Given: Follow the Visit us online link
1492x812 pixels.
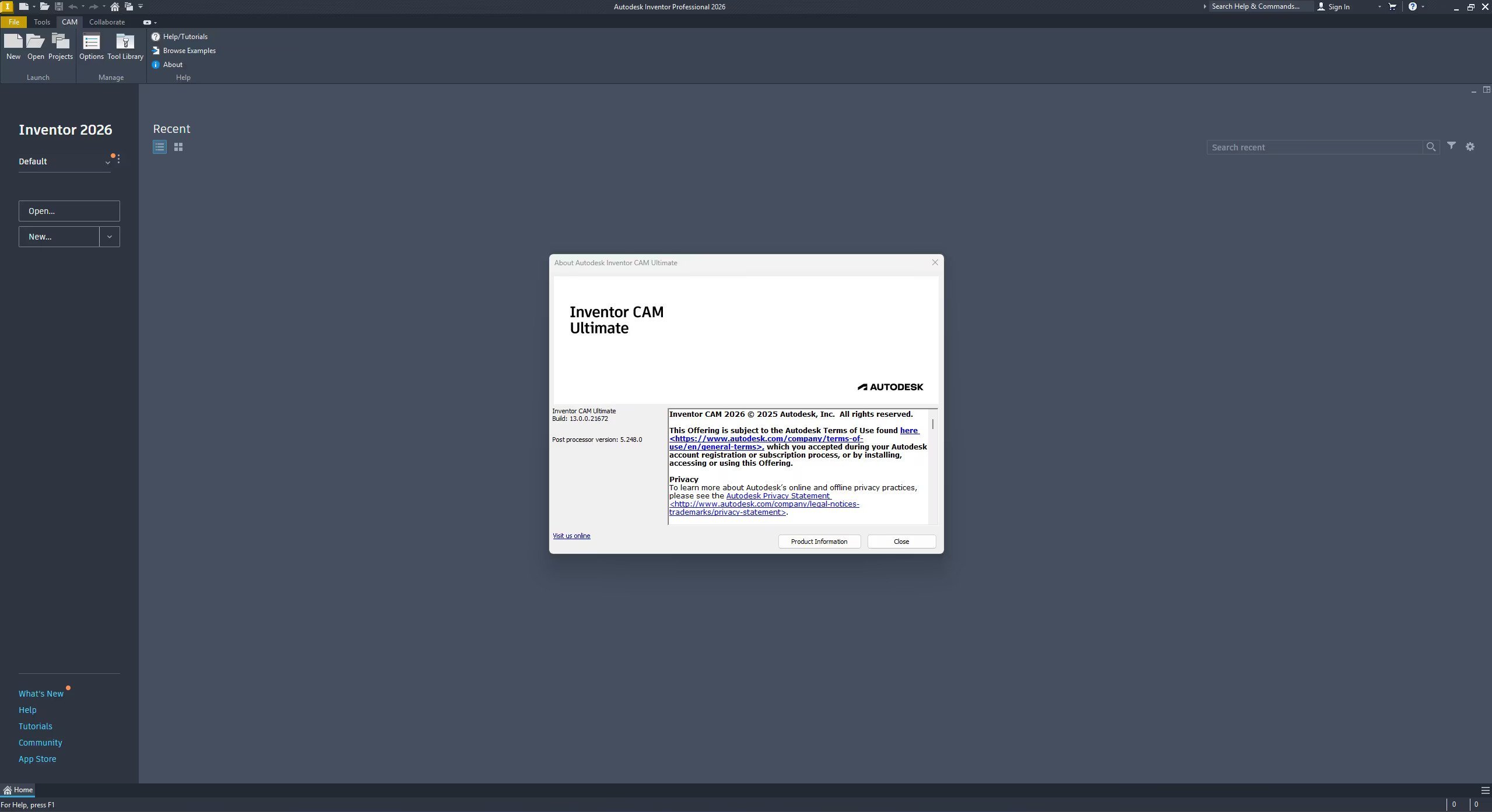Looking at the screenshot, I should pyautogui.click(x=571, y=536).
